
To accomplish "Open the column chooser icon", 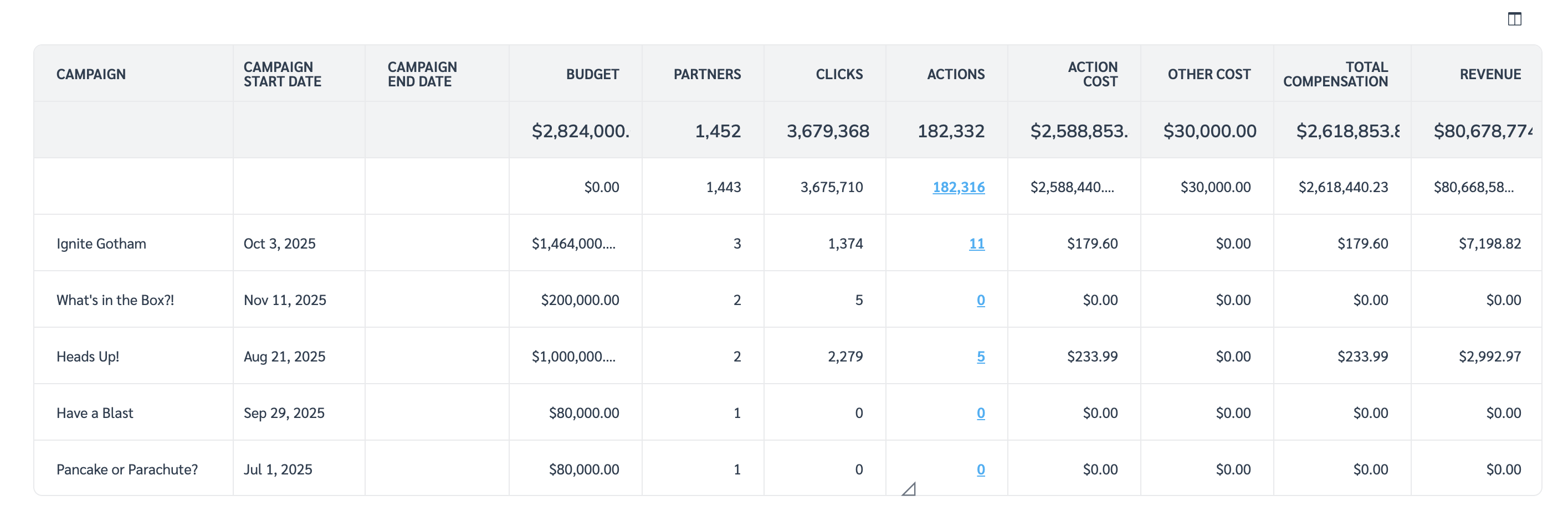I will pos(1514,19).
